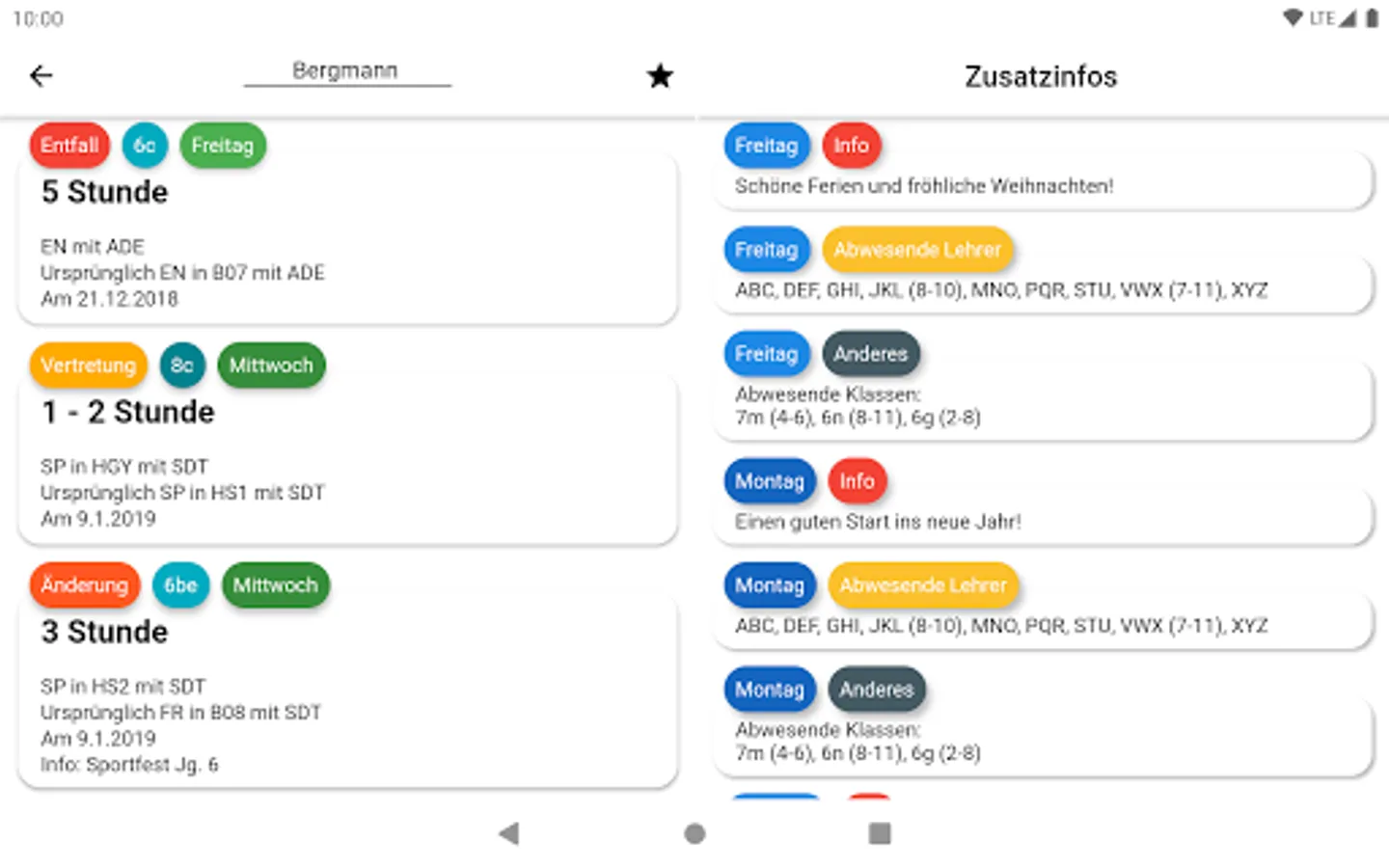Image resolution: width=1389 pixels, height=868 pixels.
Task: Click the Bergmann name input field
Action: point(346,71)
